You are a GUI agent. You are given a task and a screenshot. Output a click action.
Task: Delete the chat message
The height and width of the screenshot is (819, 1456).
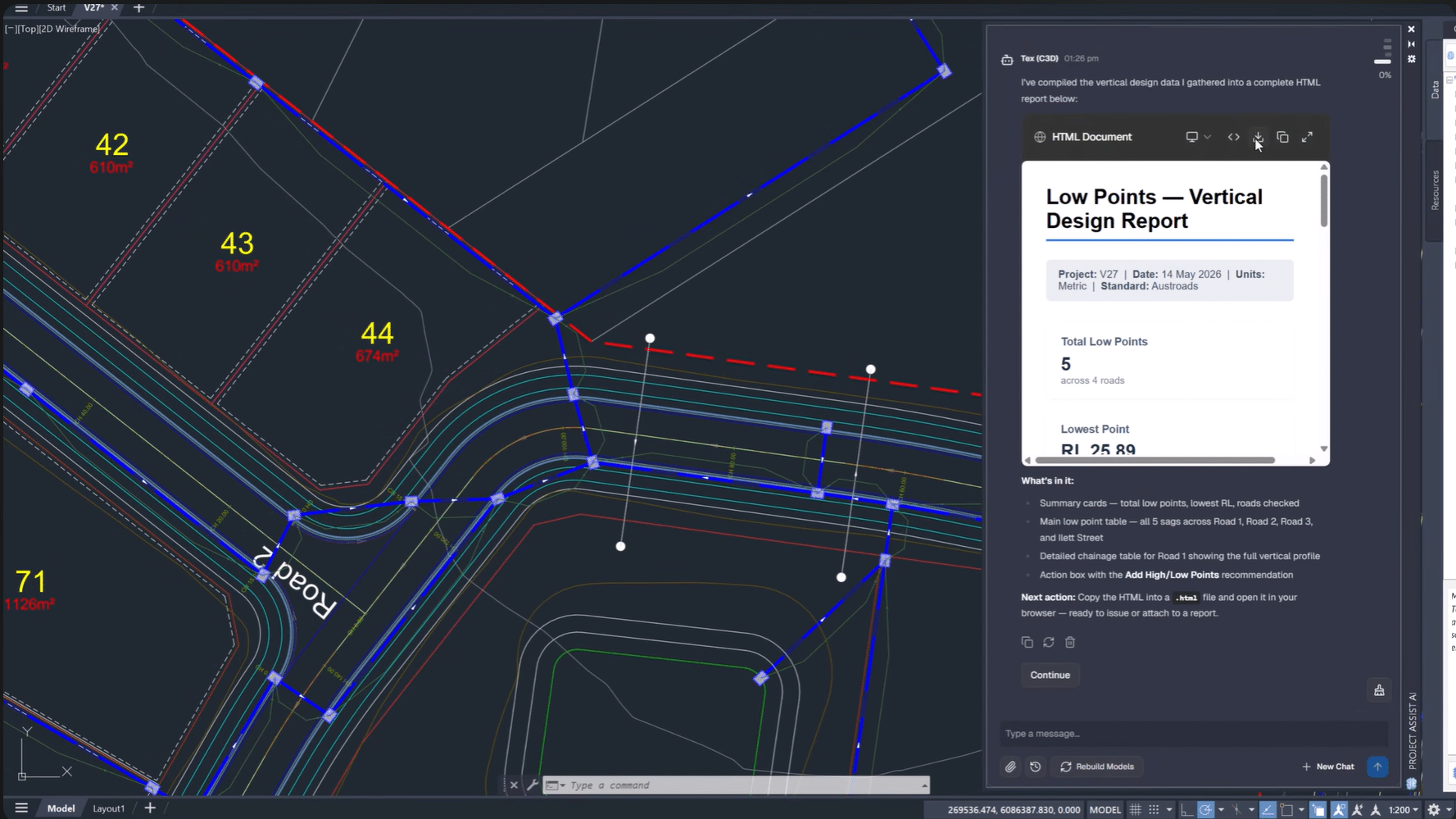click(x=1070, y=642)
